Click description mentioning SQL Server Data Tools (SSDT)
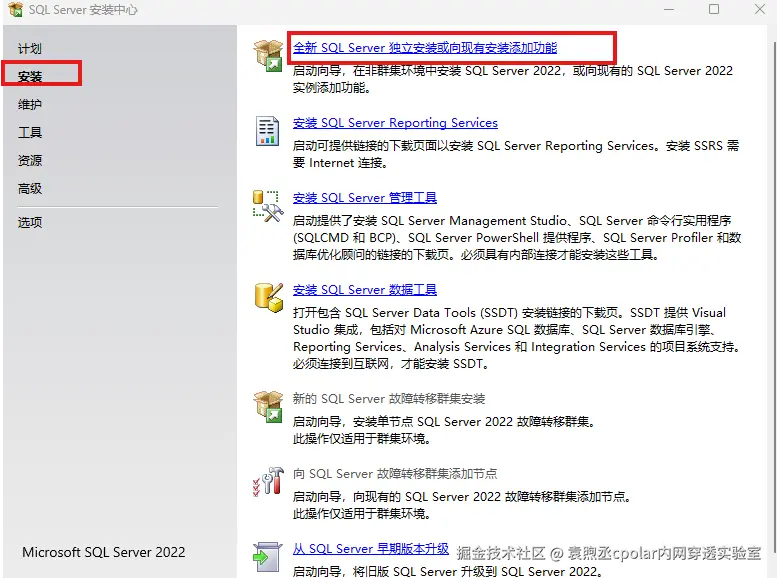The height and width of the screenshot is (578, 777). (x=517, y=338)
